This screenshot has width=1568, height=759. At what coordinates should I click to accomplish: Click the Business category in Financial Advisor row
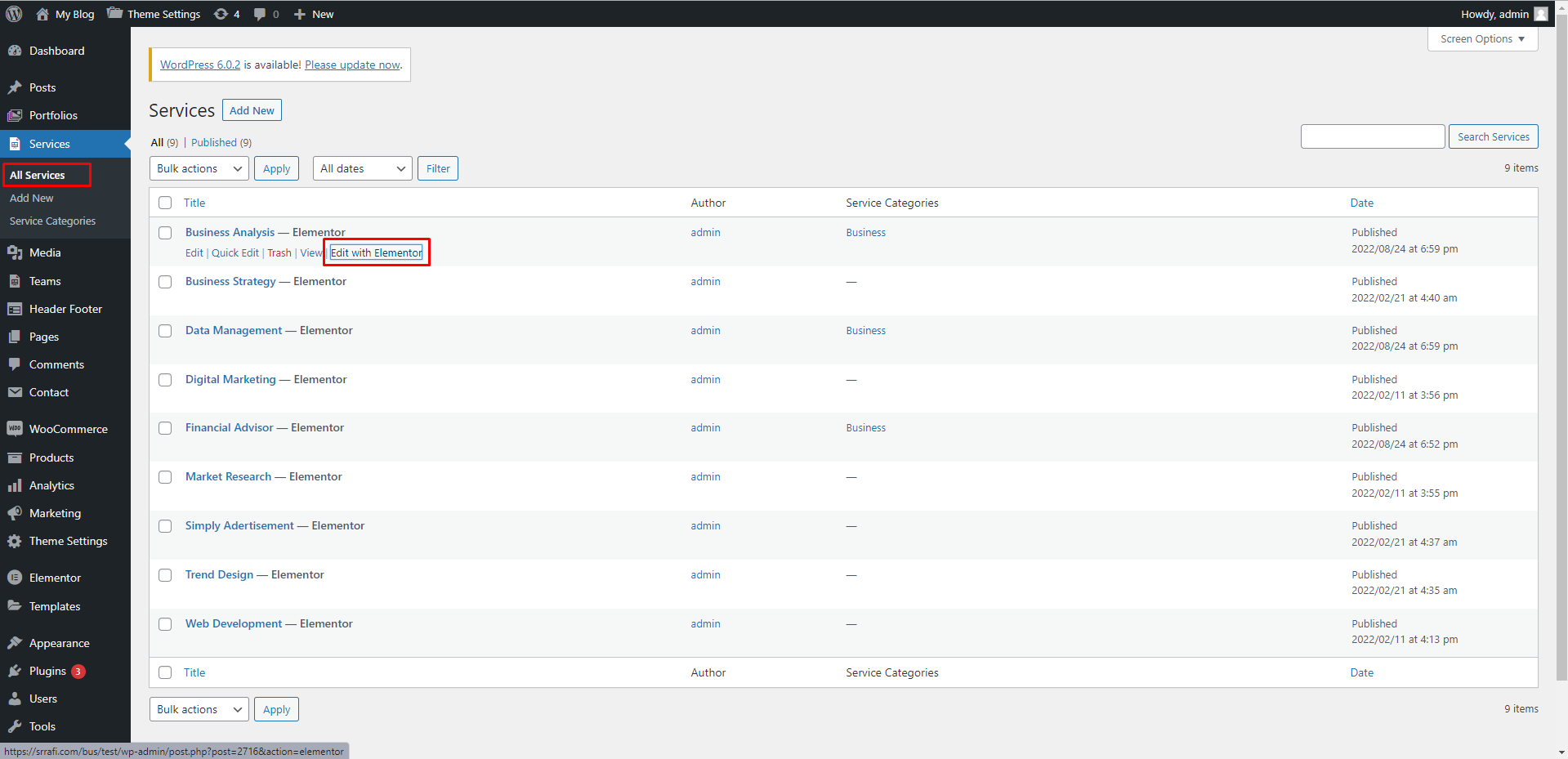865,427
